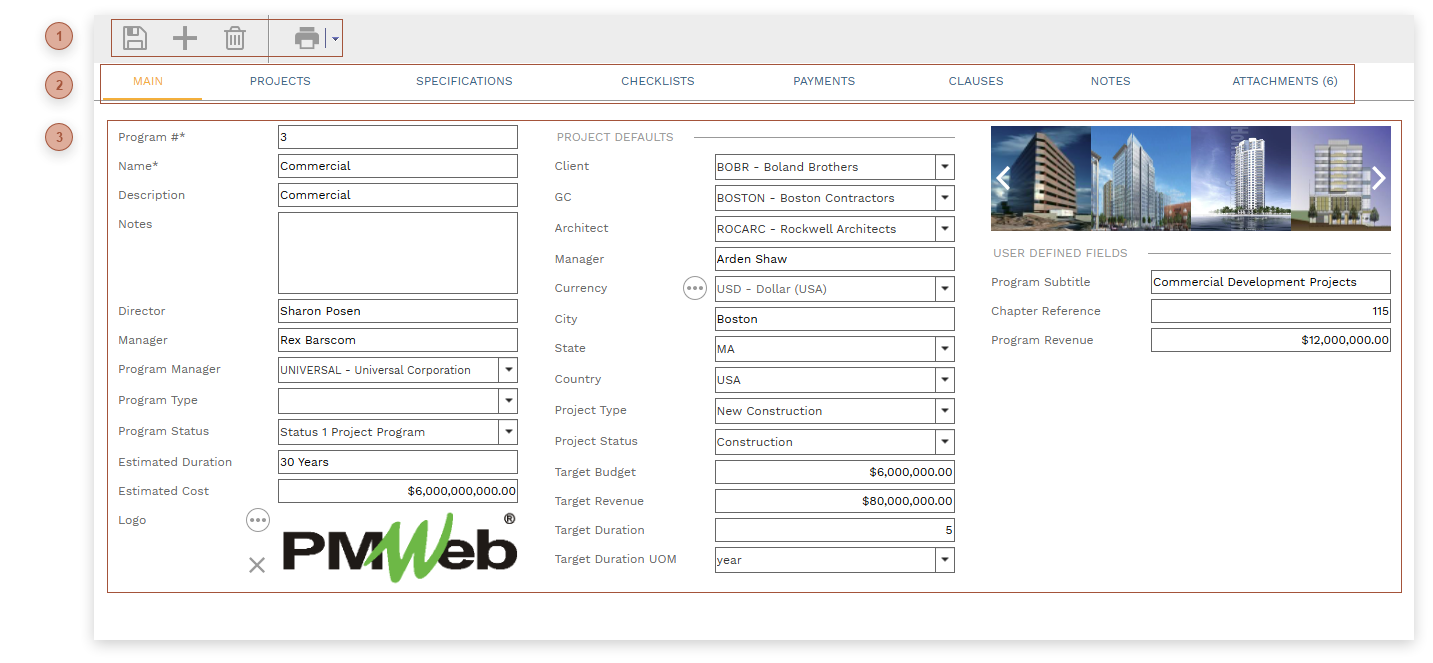Show previous image with left carousel arrow
Screen dimensions: 1433x663
coord(1003,178)
